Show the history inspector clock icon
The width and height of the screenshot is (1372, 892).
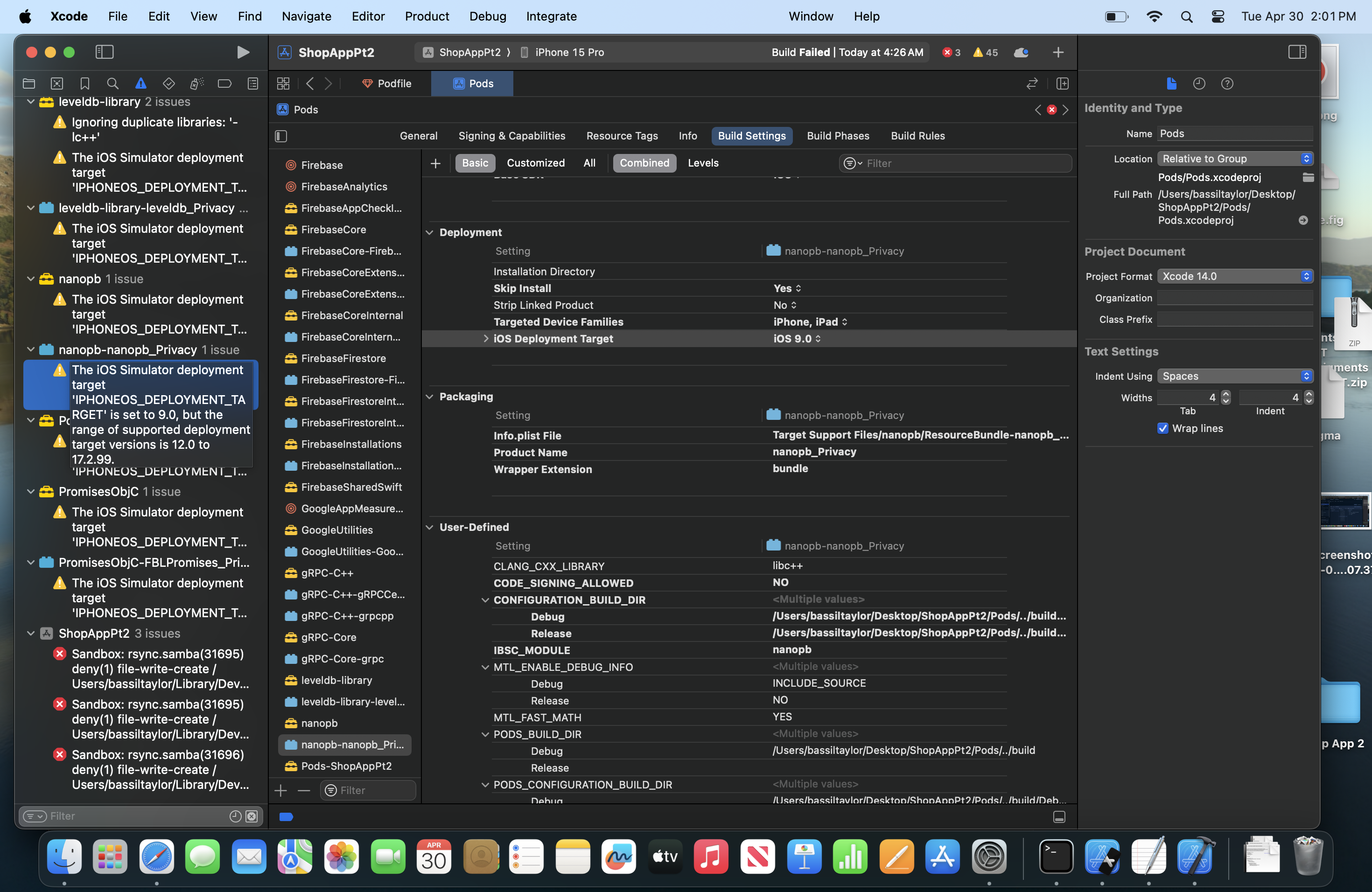click(1199, 84)
